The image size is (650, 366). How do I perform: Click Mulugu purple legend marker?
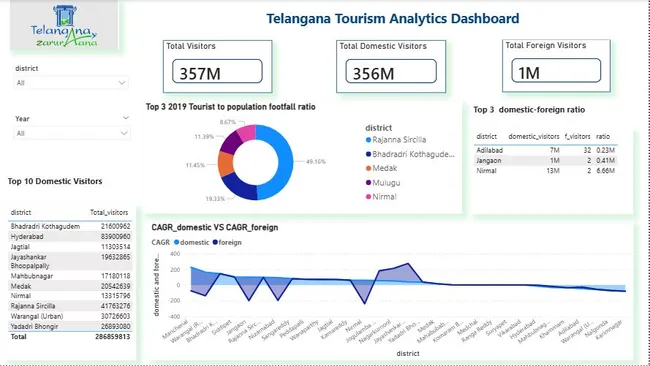(368, 183)
